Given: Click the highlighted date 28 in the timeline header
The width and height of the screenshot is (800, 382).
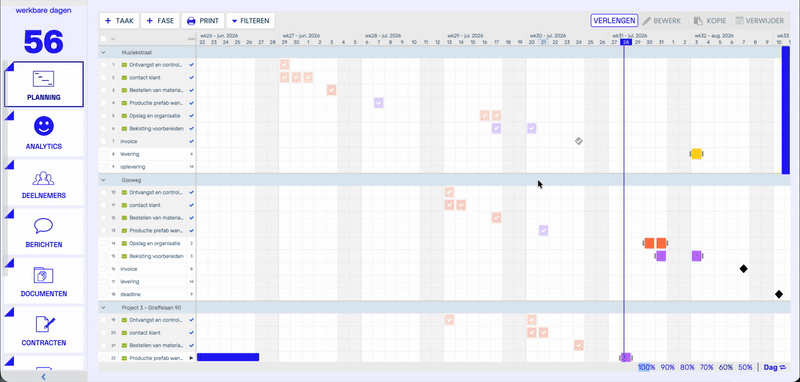Looking at the screenshot, I should (626, 42).
